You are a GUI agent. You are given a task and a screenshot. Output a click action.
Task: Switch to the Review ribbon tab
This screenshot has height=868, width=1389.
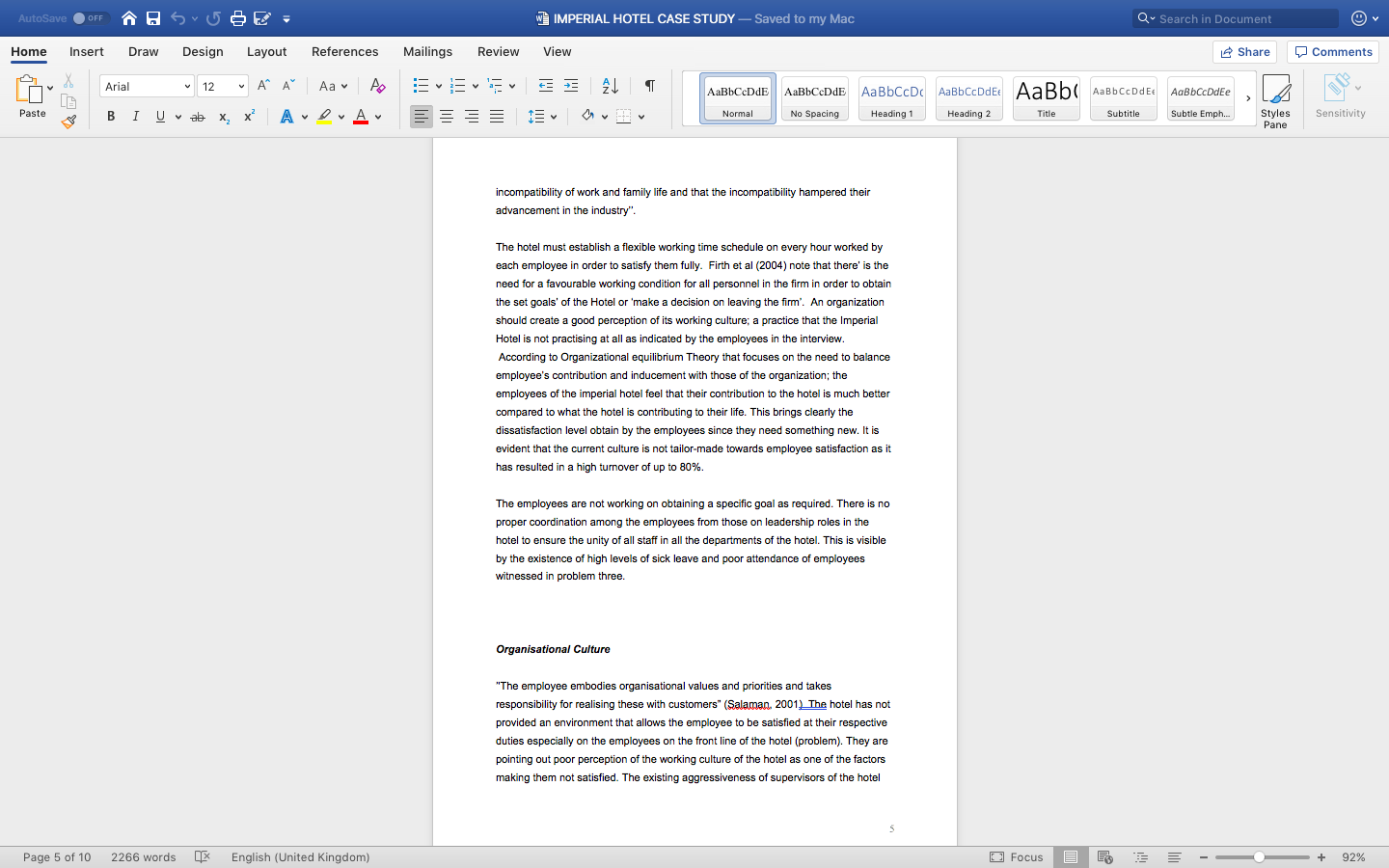click(x=498, y=51)
